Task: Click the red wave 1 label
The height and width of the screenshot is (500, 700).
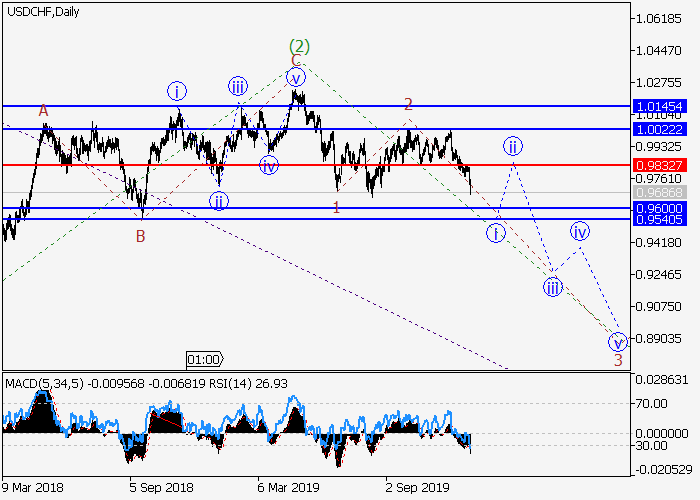Action: click(336, 207)
